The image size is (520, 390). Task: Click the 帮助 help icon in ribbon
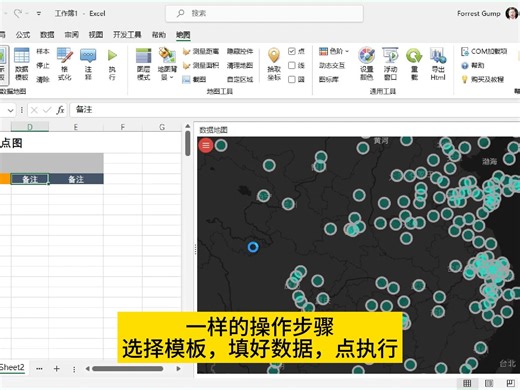click(x=465, y=66)
